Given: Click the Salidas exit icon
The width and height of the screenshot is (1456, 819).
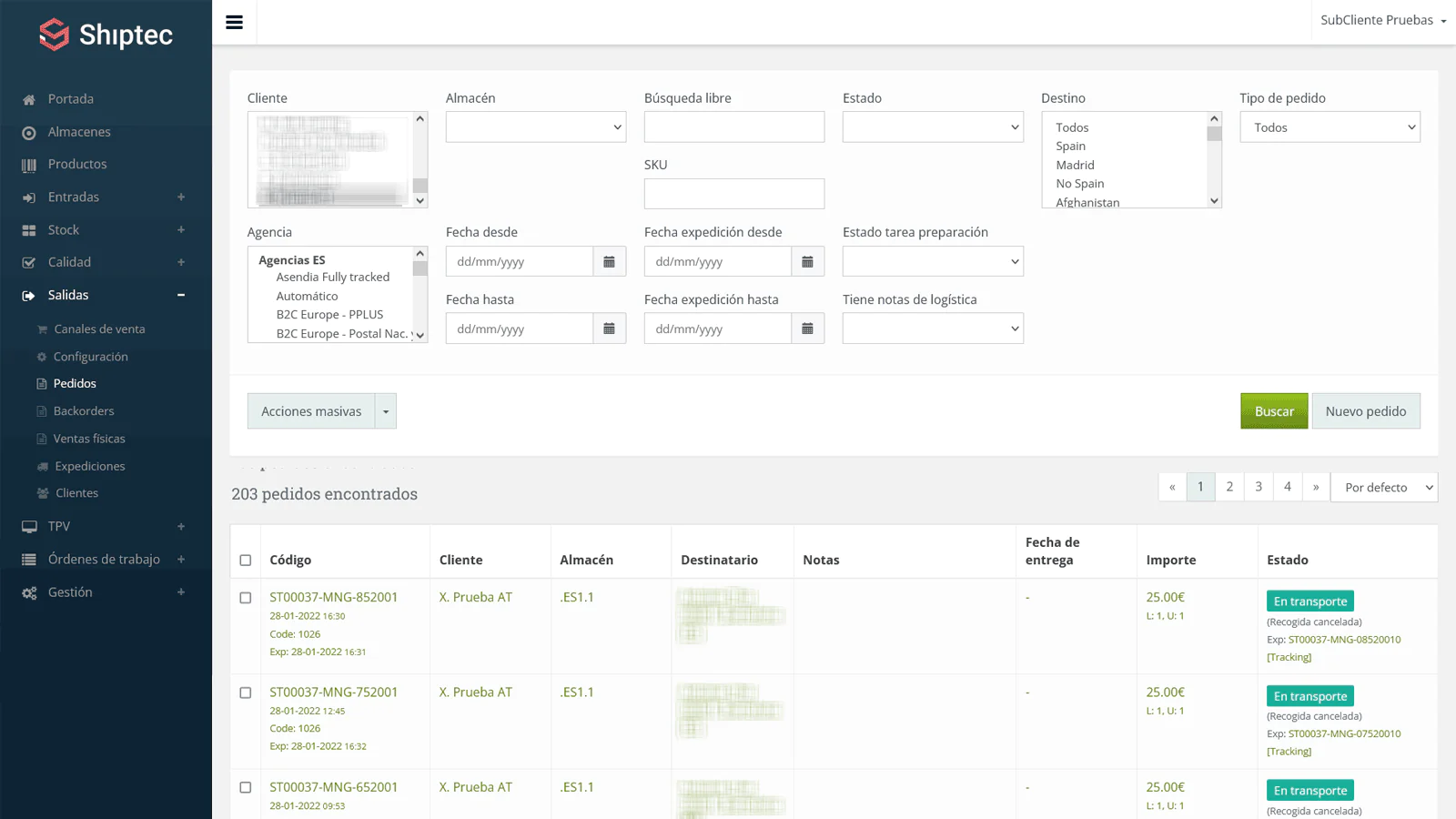Looking at the screenshot, I should [29, 295].
